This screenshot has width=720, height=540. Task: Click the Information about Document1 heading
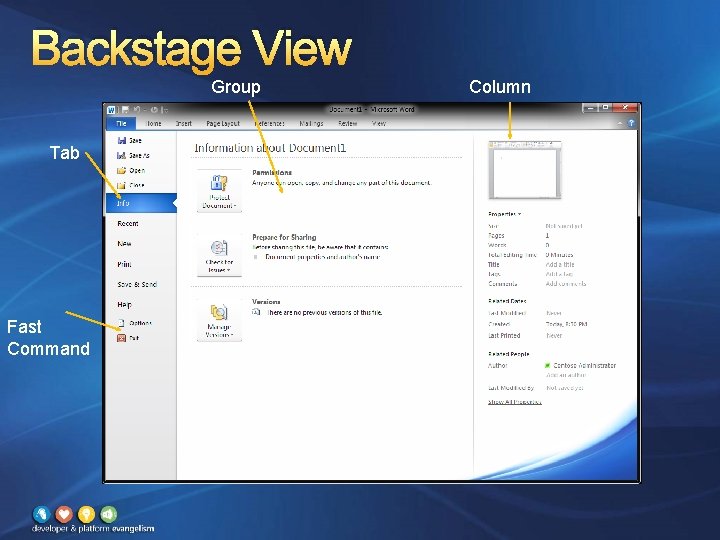click(270, 148)
